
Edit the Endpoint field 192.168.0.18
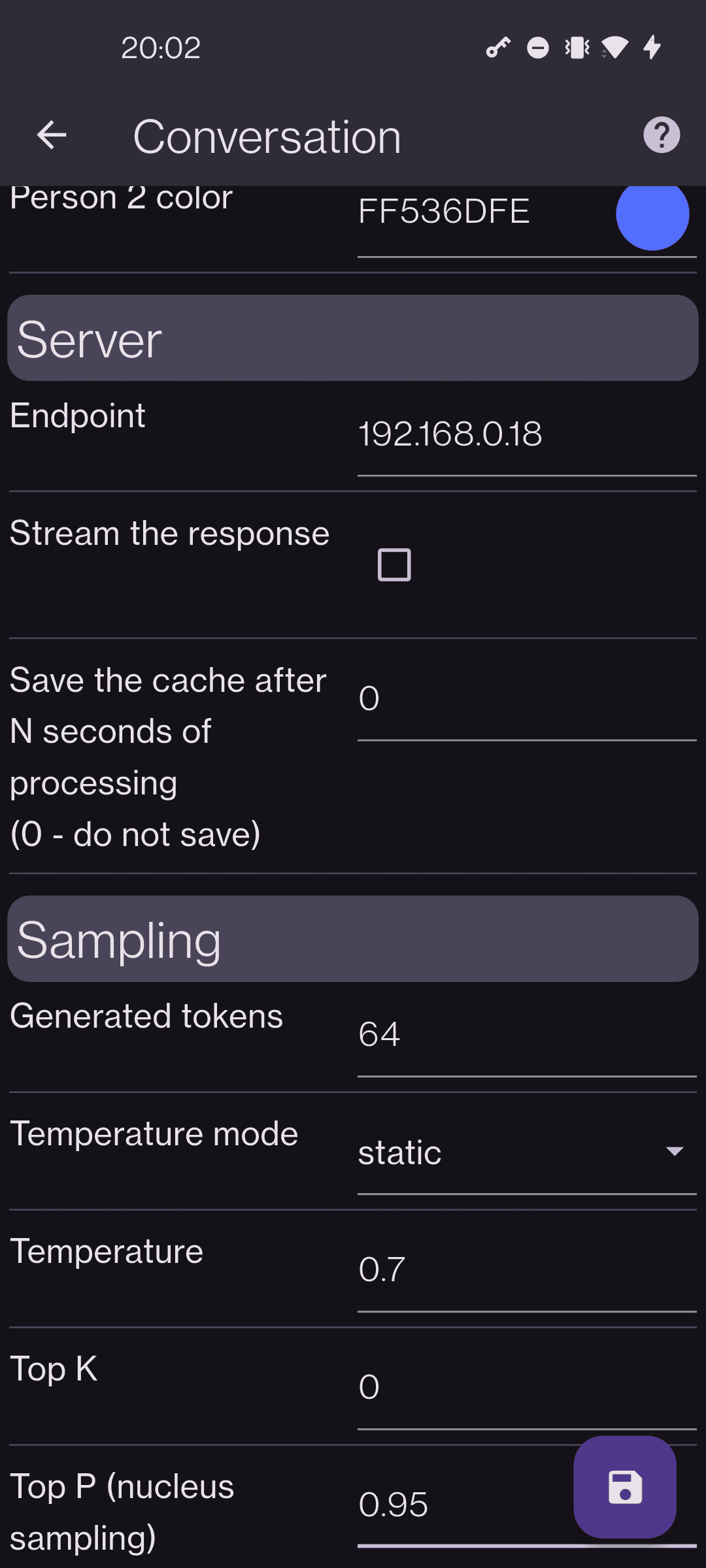point(526,434)
